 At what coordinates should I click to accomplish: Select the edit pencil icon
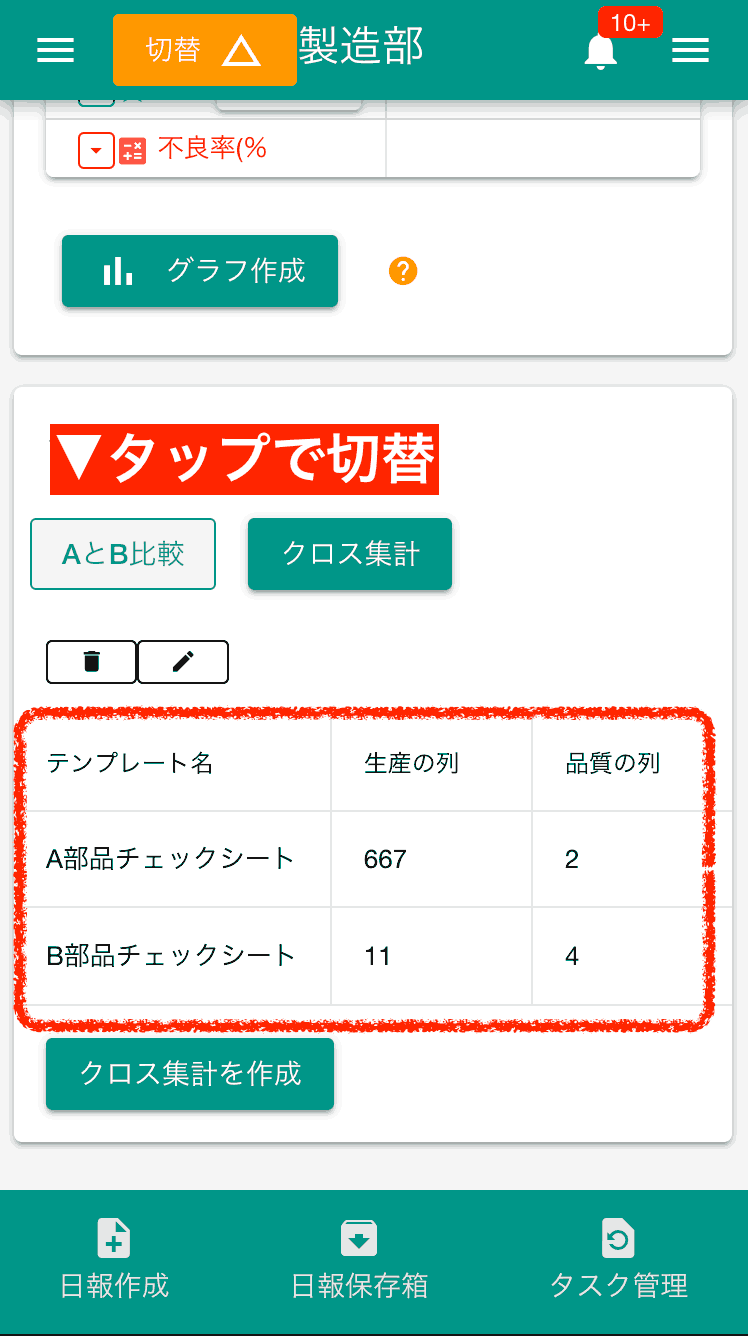coord(183,661)
